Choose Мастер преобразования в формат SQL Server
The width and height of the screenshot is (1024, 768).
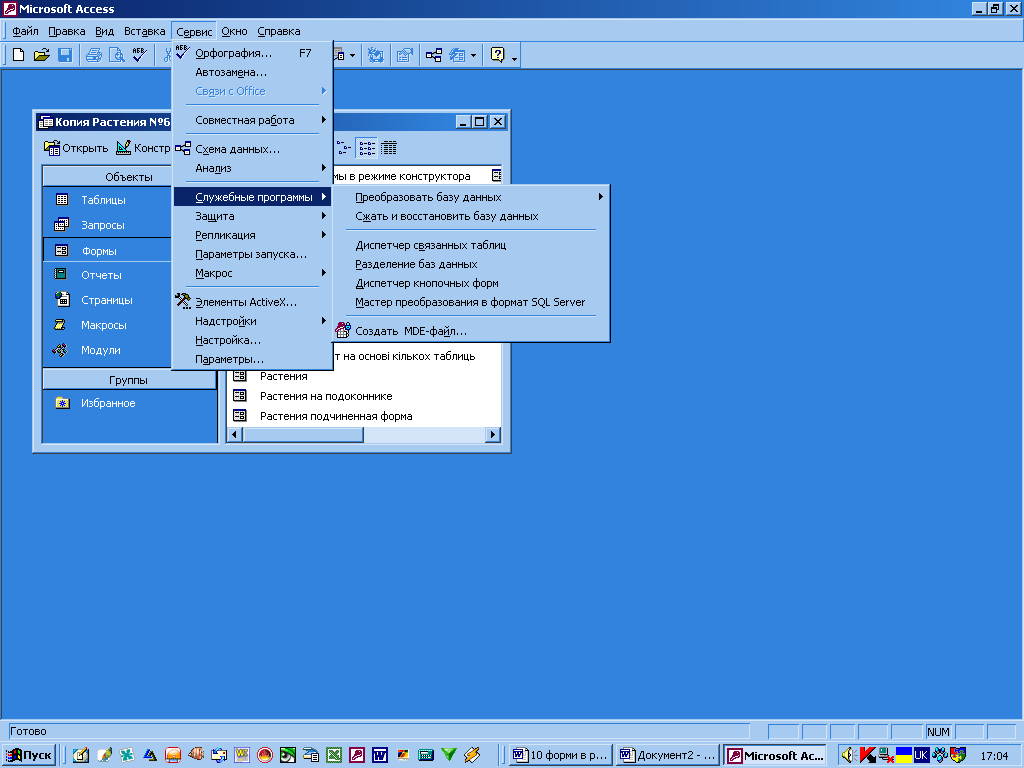coord(471,302)
